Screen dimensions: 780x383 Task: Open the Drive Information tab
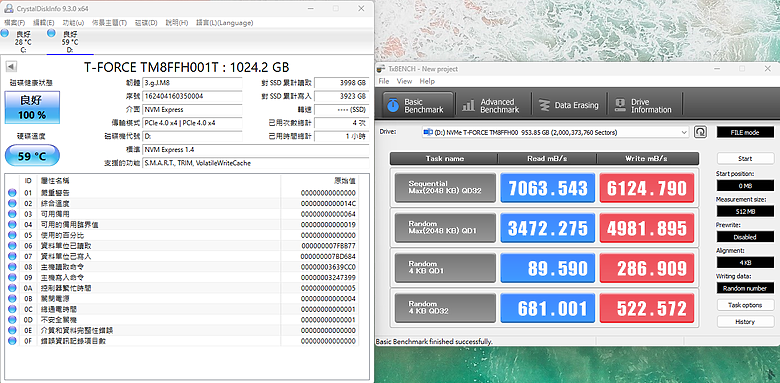pyautogui.click(x=645, y=105)
